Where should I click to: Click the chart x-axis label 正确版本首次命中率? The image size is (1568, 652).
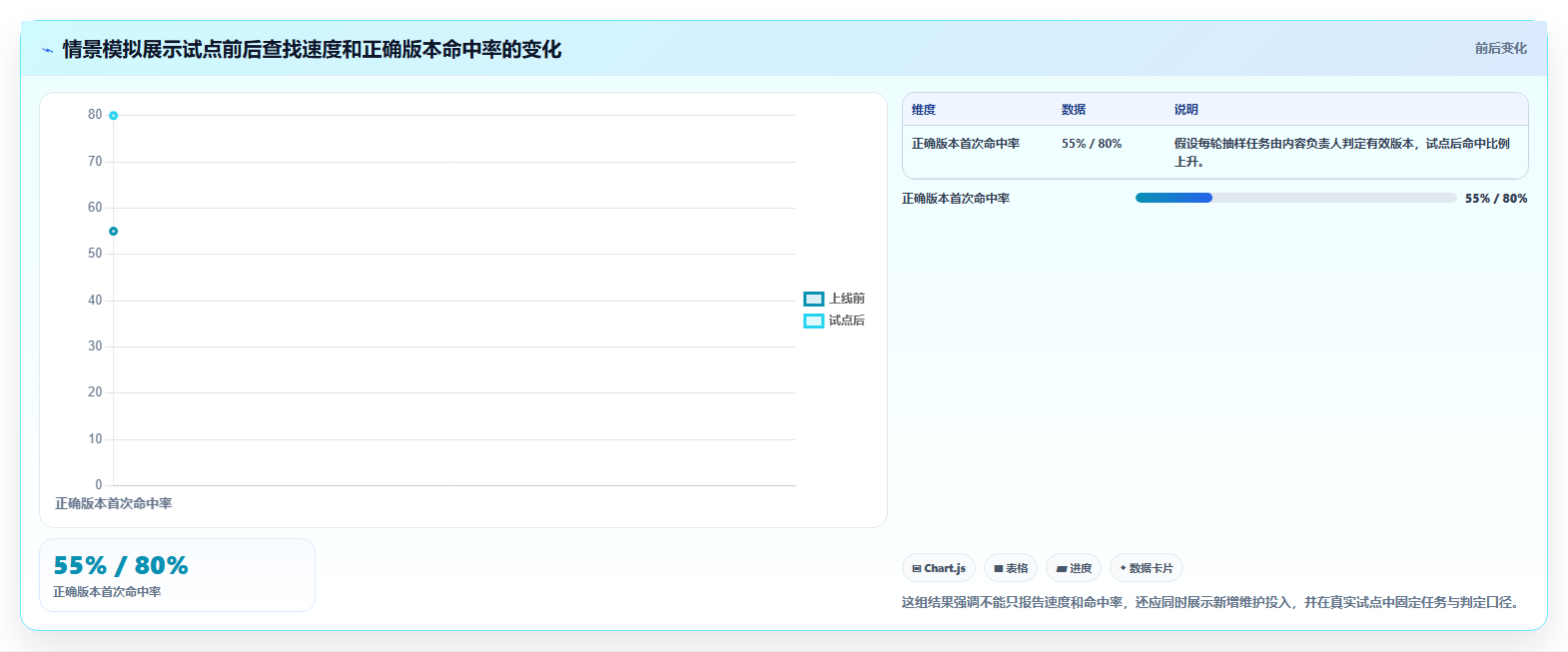114,503
